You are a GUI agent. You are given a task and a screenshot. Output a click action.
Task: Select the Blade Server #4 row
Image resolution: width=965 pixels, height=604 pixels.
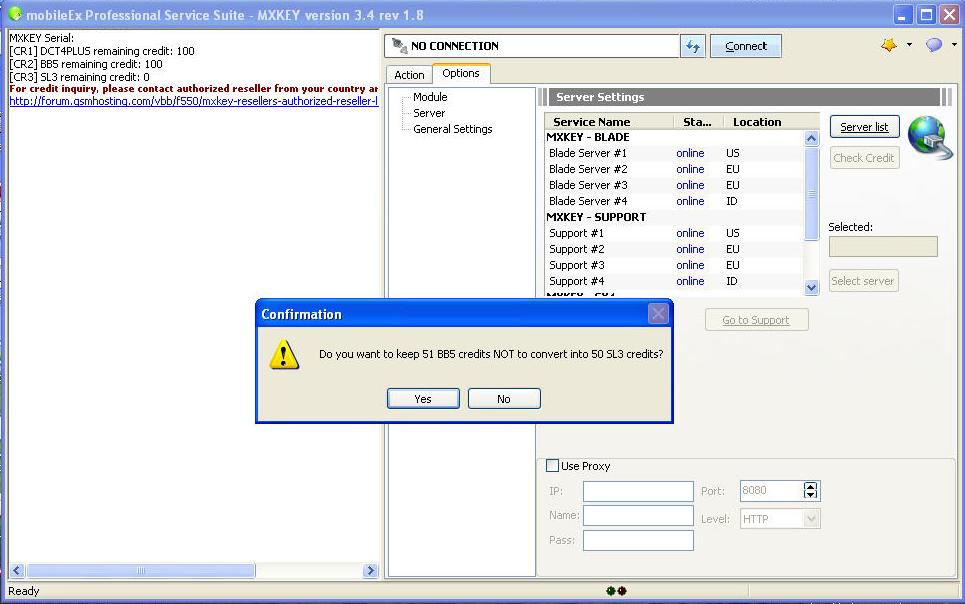point(674,201)
